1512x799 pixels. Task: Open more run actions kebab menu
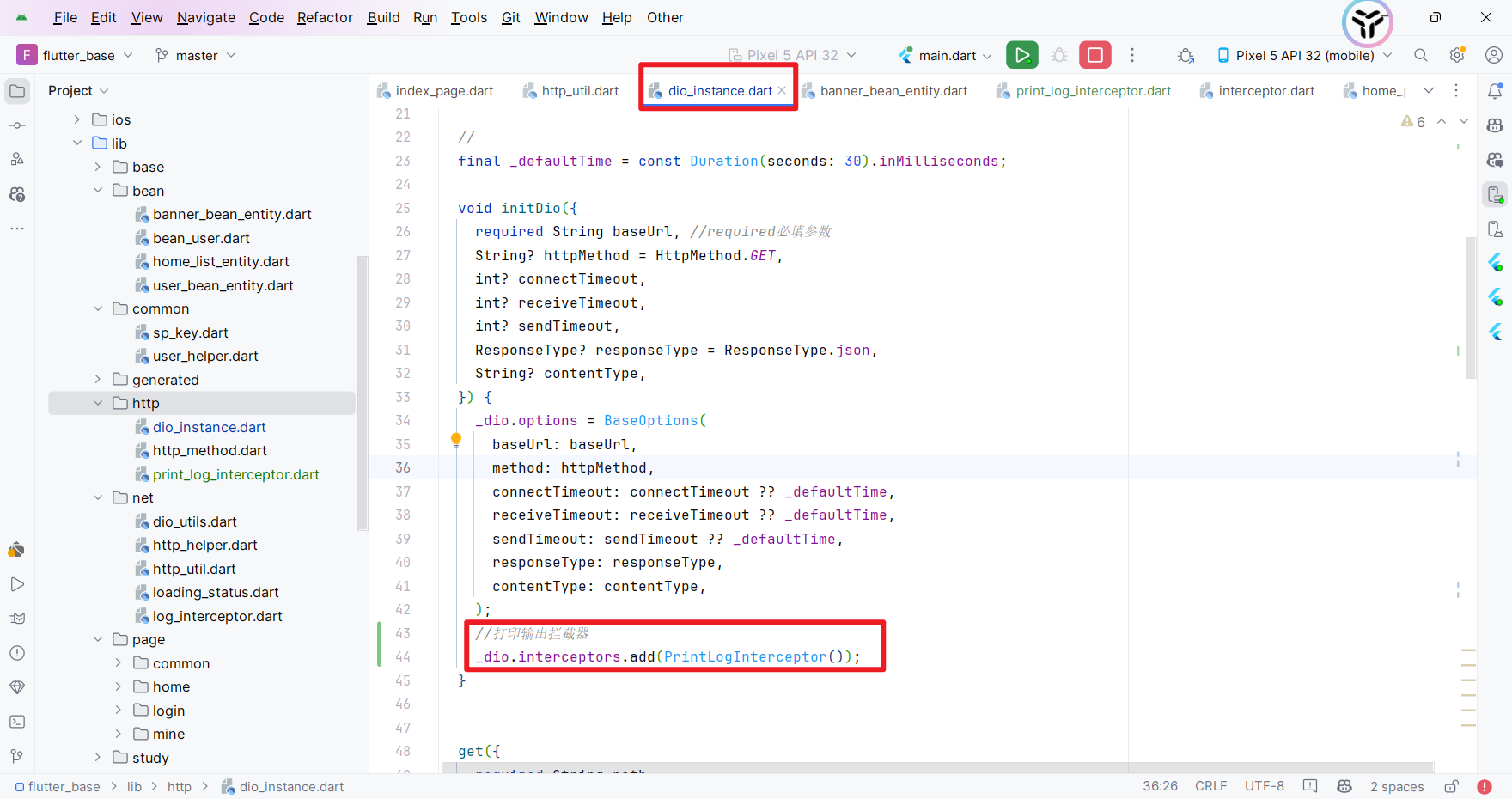point(1132,55)
